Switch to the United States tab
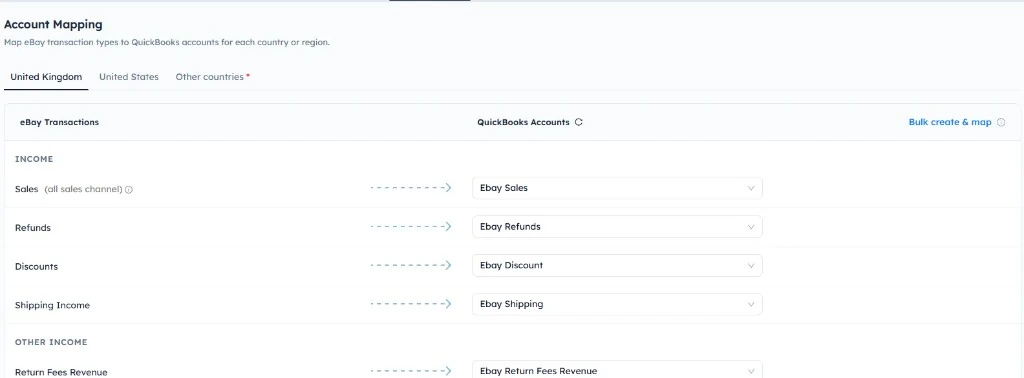Viewport: 1024px width, 378px height. coord(129,77)
